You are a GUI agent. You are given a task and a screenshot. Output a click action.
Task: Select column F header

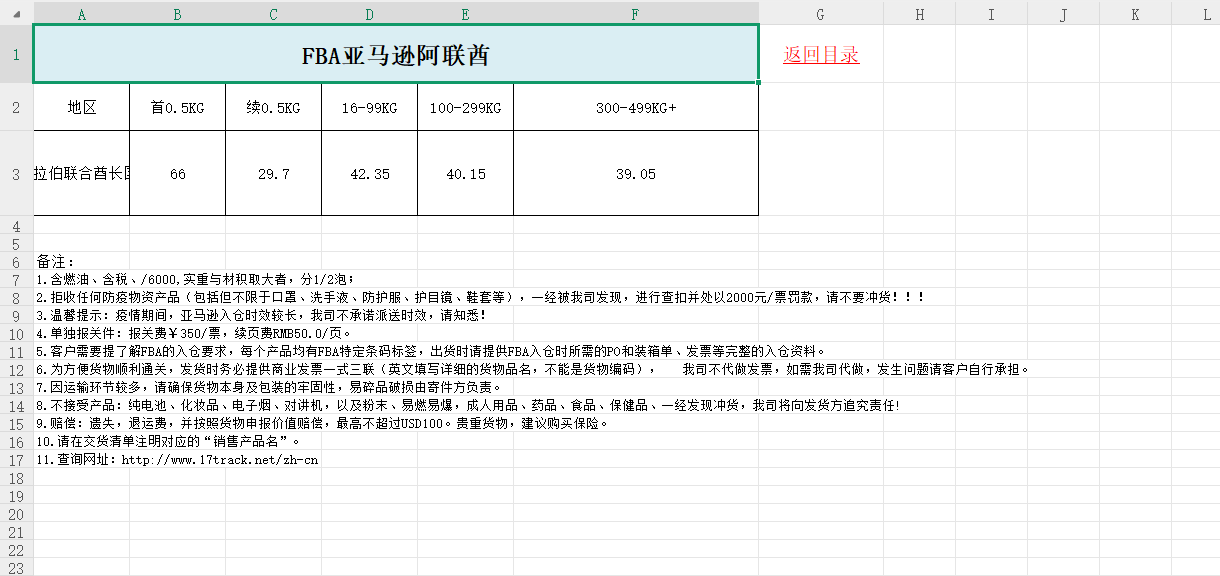tap(636, 14)
